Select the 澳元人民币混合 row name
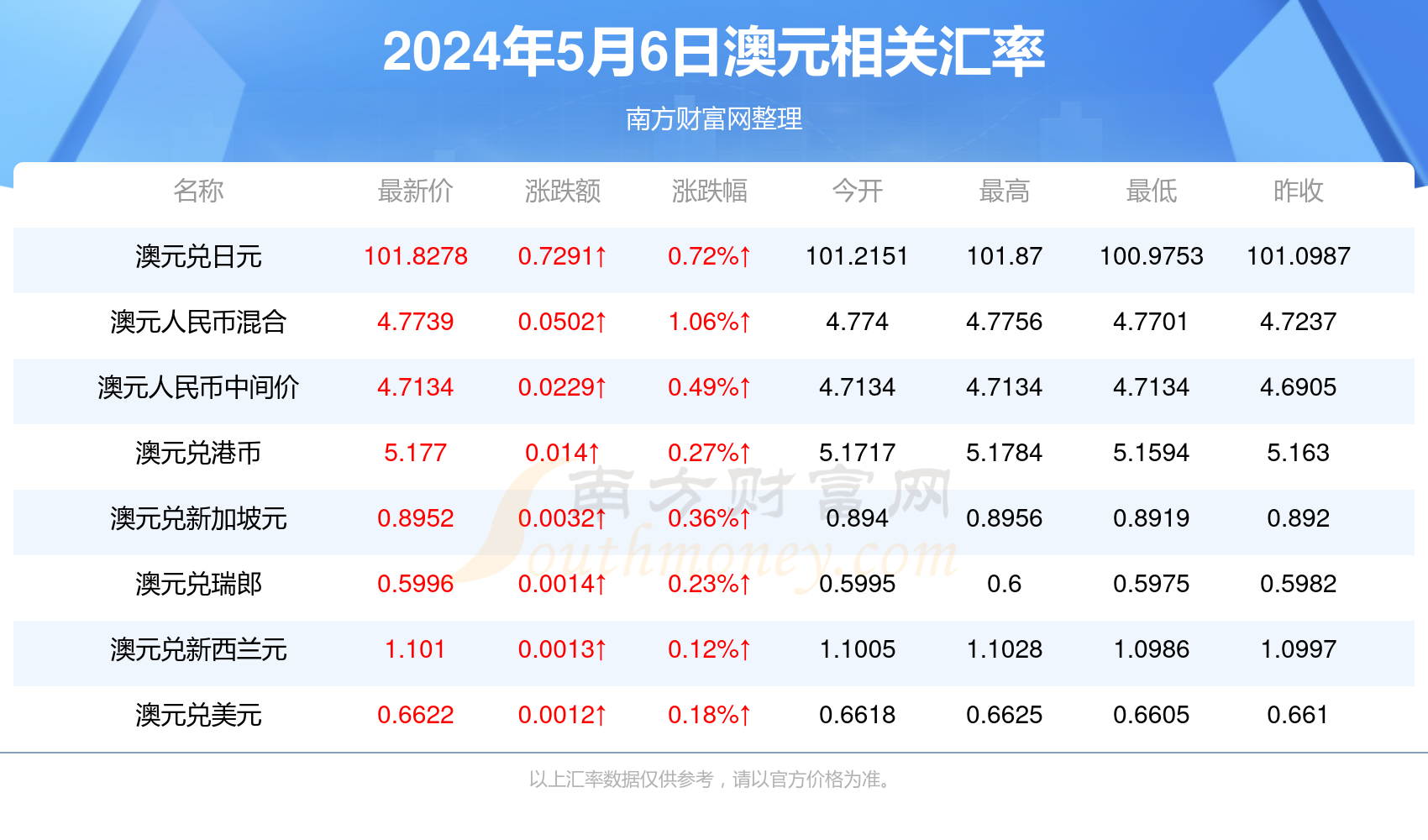This screenshot has height=840, width=1428. tap(198, 322)
